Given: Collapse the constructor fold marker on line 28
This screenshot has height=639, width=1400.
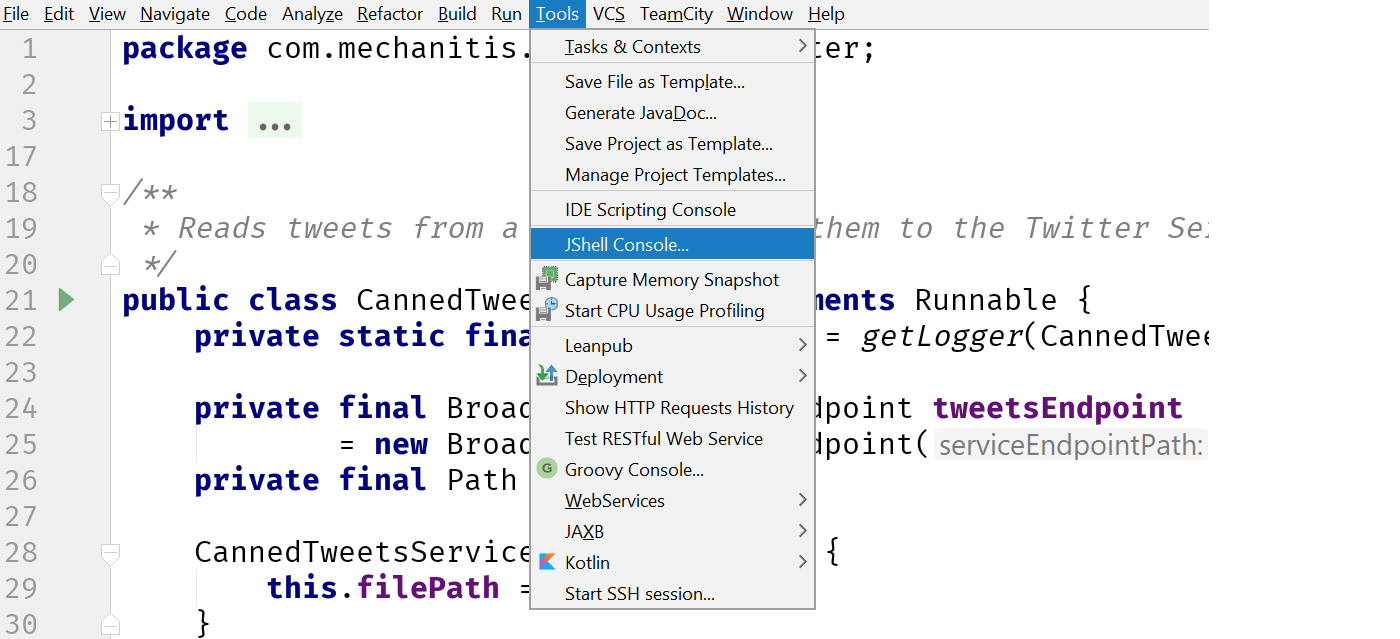Looking at the screenshot, I should click(x=110, y=552).
